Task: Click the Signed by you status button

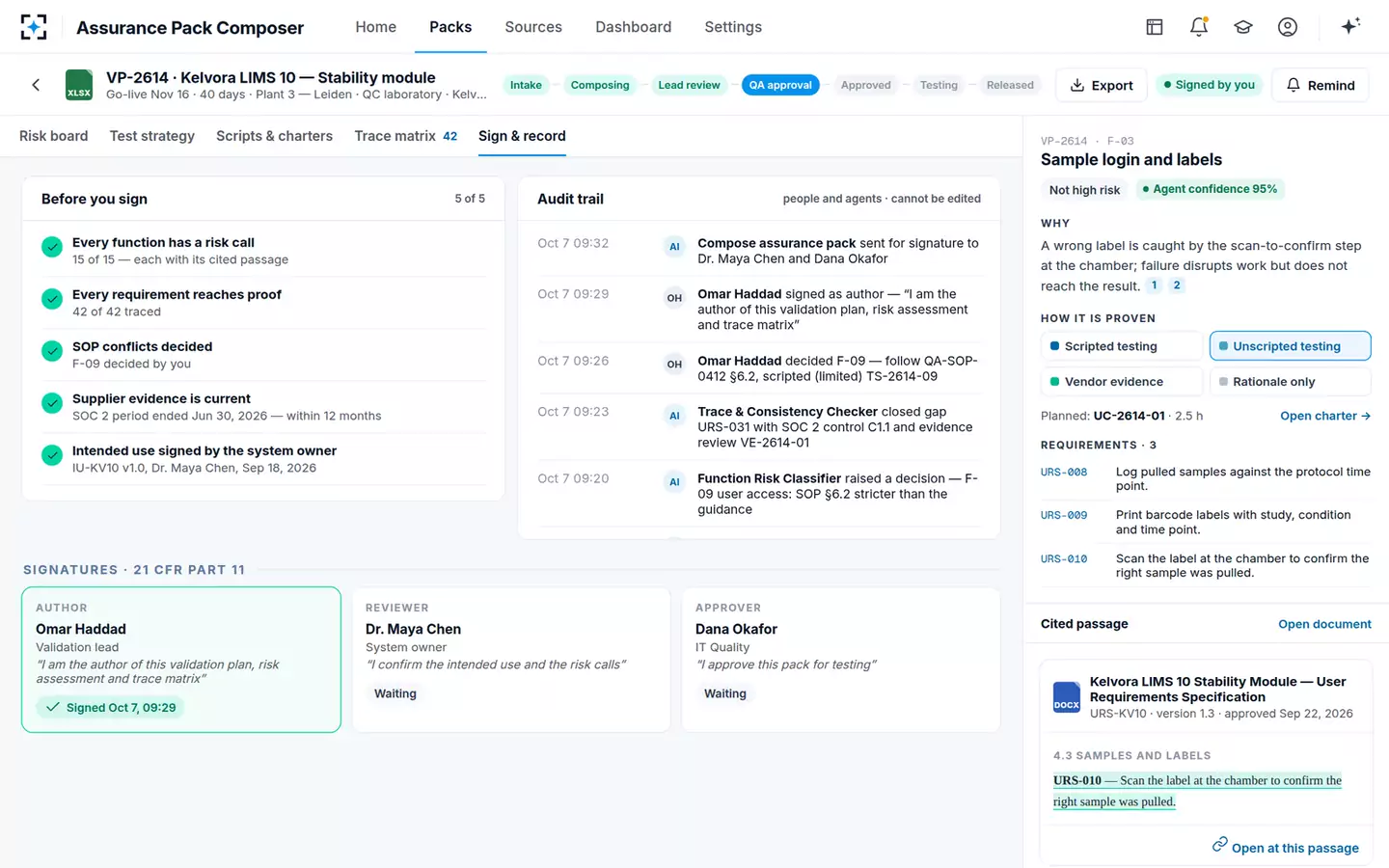Action: click(x=1209, y=85)
